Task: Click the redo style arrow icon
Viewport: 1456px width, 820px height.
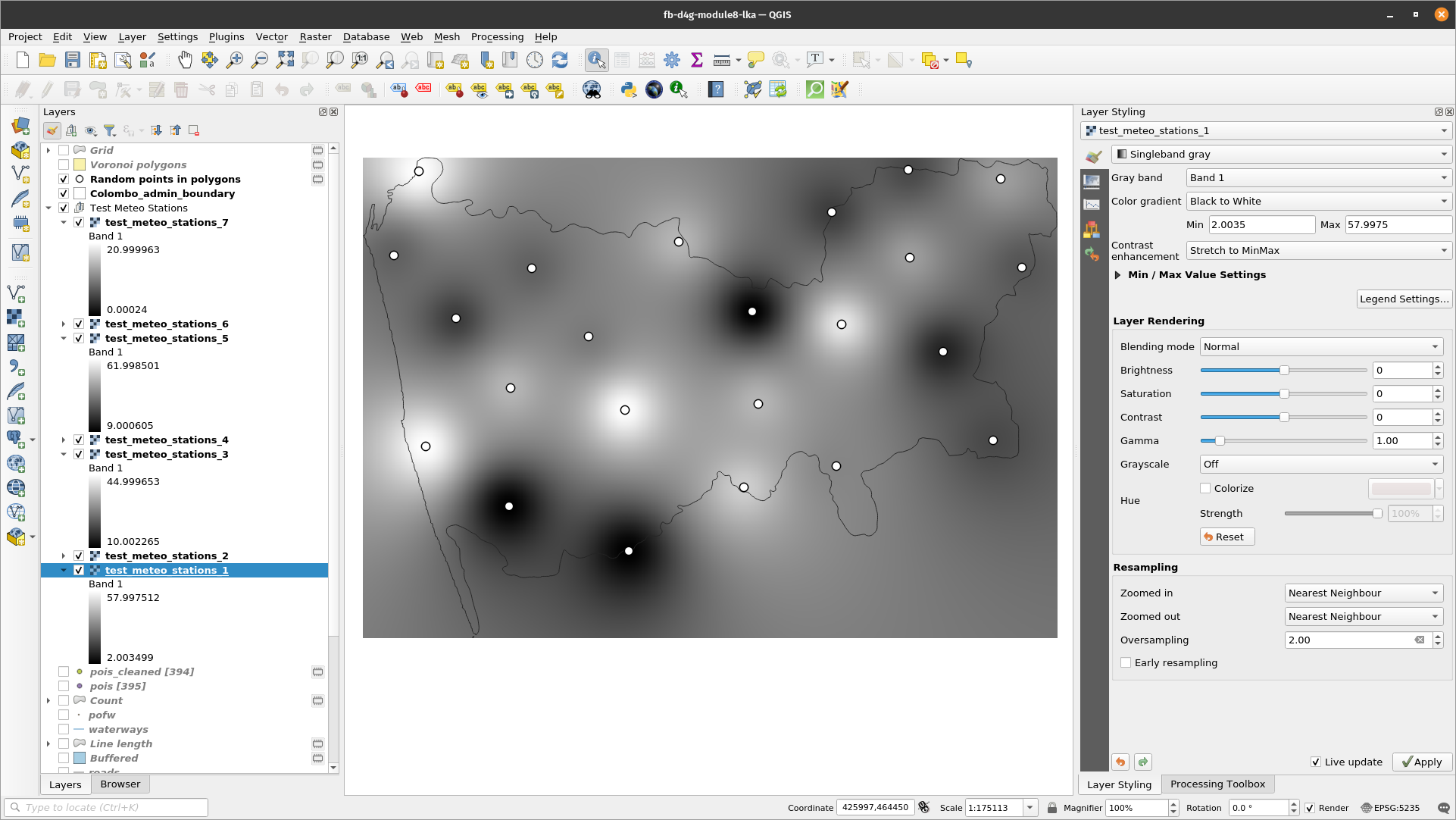Action: 1143,762
